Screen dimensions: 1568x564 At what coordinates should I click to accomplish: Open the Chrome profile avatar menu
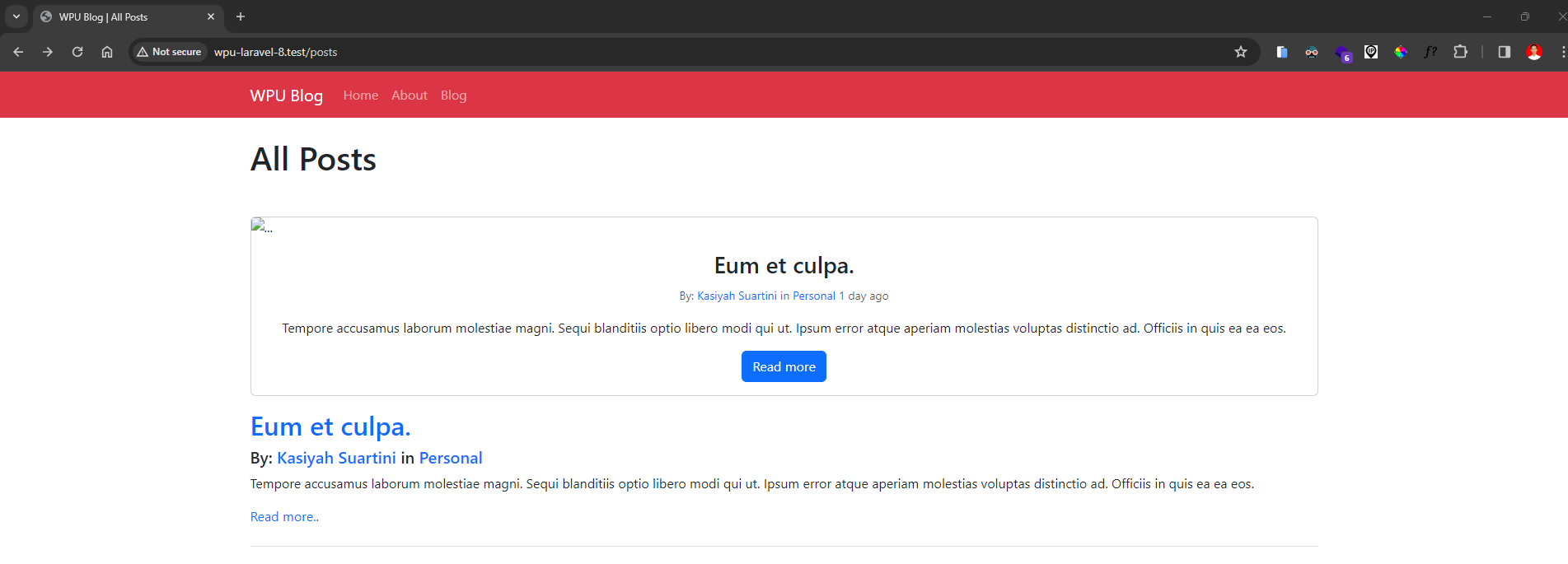[x=1533, y=52]
